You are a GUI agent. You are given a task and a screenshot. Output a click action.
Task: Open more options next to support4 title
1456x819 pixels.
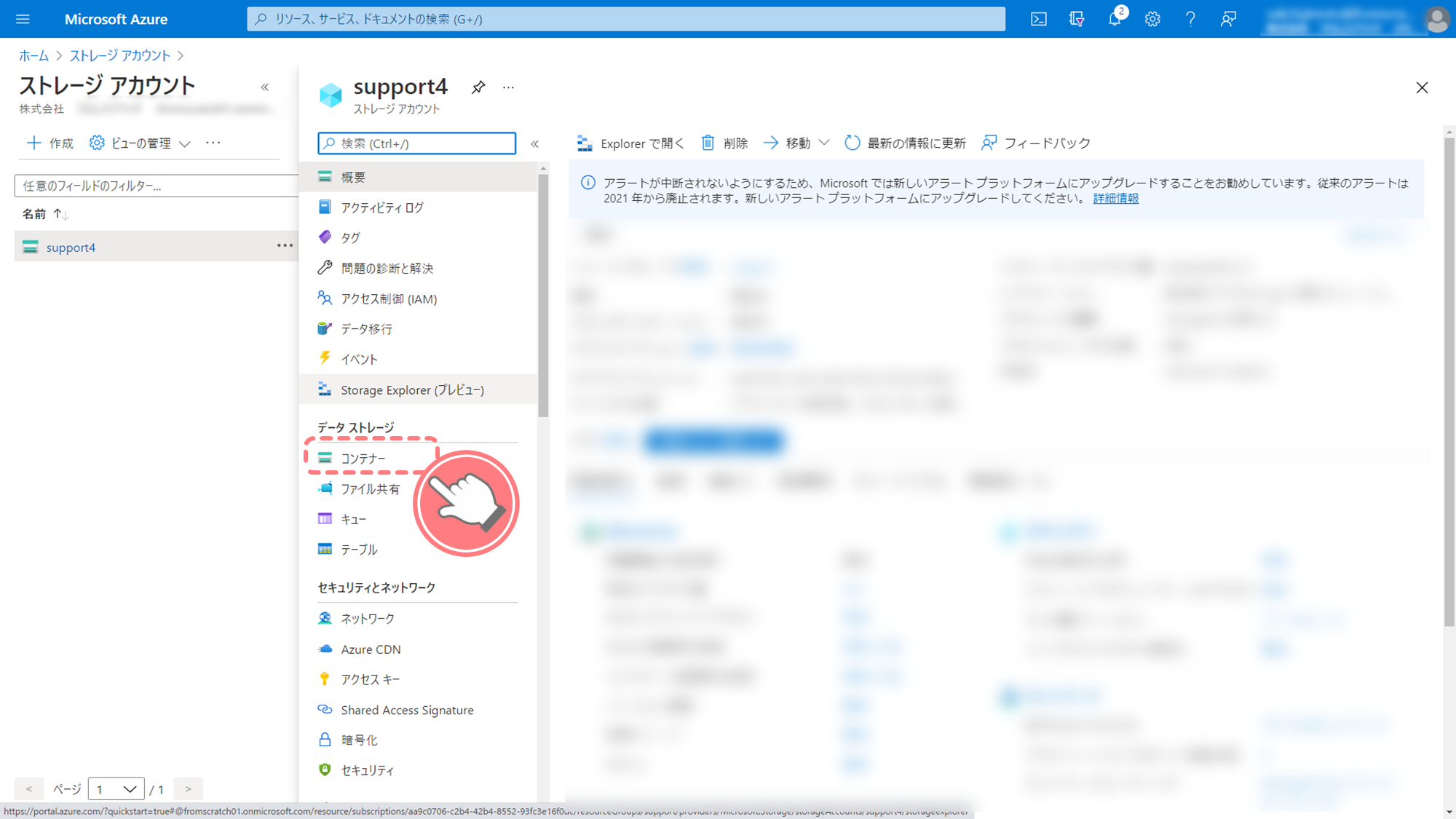[x=508, y=87]
